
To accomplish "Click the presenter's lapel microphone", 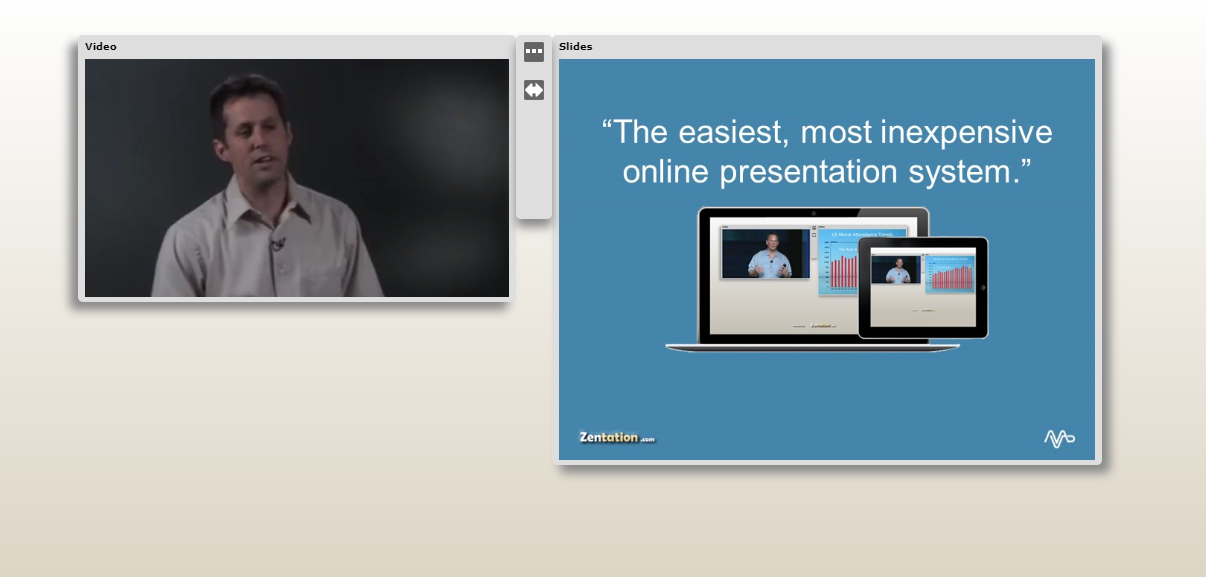I will [x=278, y=242].
